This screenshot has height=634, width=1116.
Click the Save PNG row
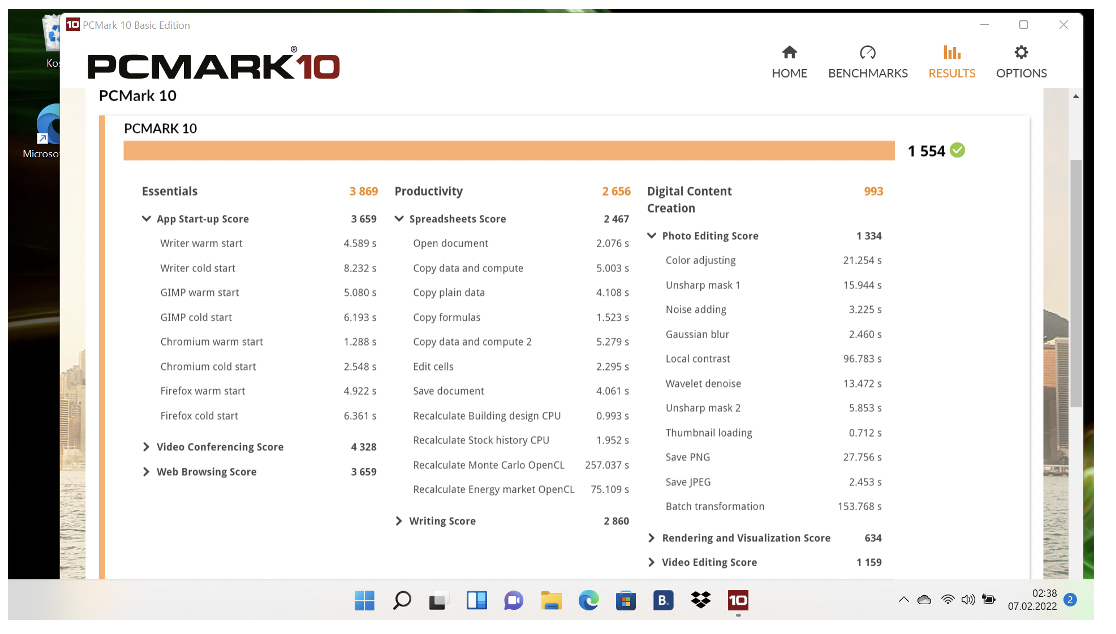774,458
